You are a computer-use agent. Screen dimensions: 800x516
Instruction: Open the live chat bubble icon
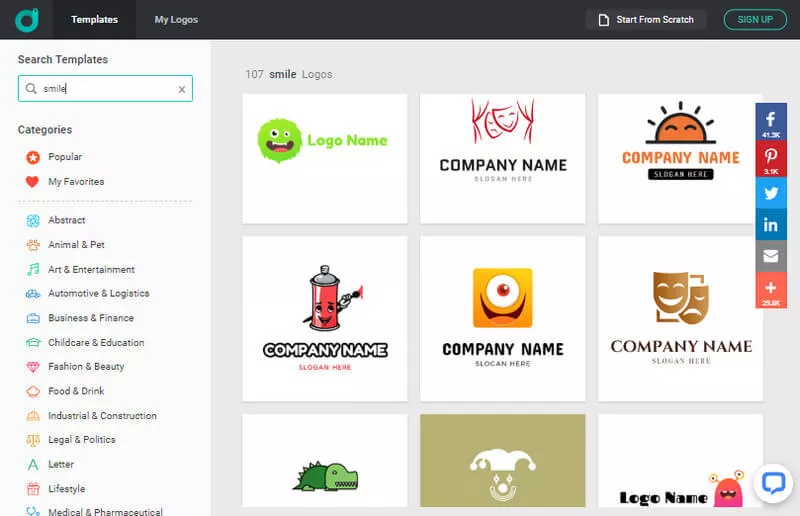tap(773, 482)
